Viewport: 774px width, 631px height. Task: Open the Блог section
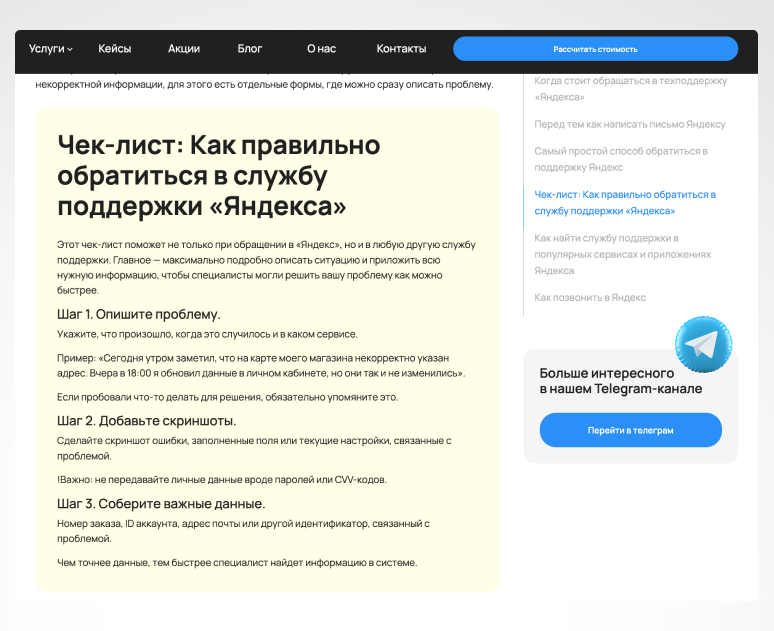point(250,49)
